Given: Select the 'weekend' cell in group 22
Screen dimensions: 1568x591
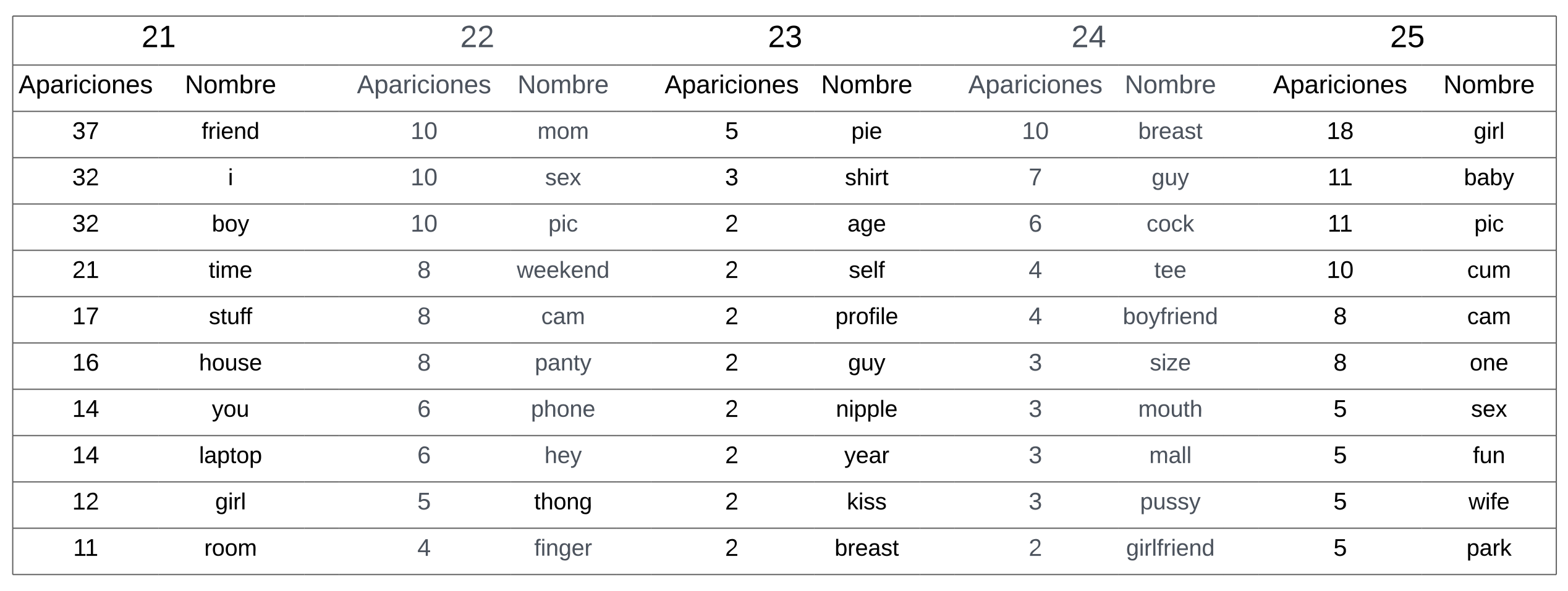Looking at the screenshot, I should (563, 270).
